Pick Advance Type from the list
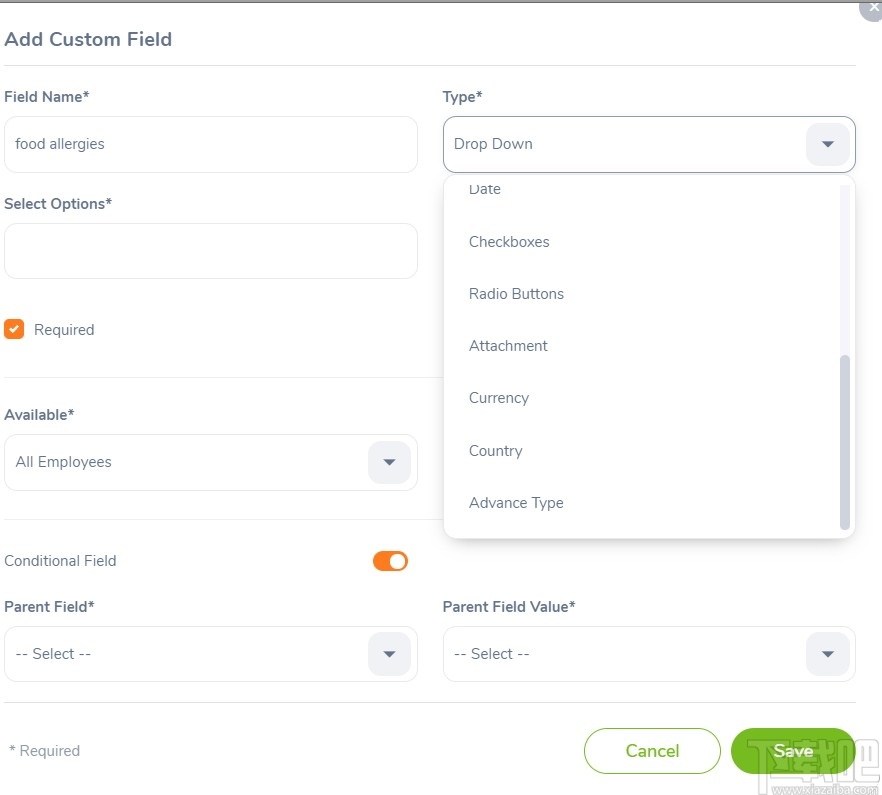The width and height of the screenshot is (882, 795). [x=516, y=503]
